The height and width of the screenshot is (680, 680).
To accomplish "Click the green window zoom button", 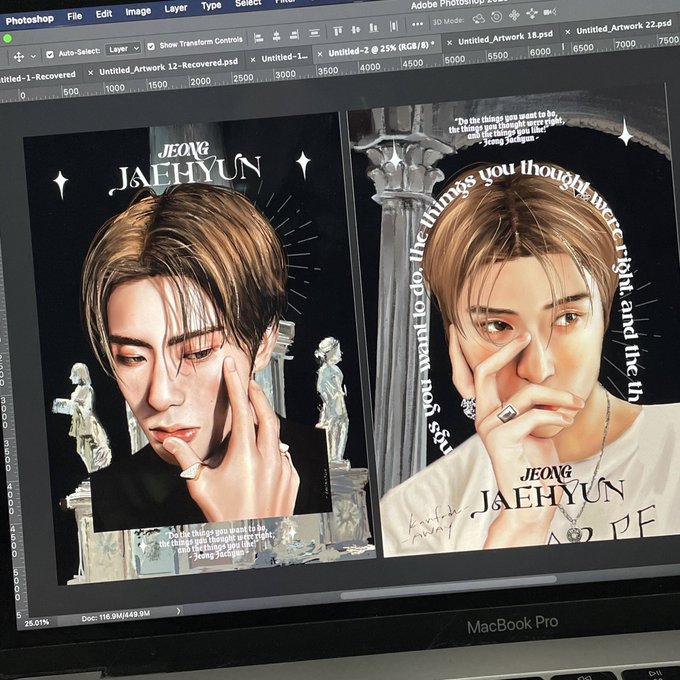I will pos(7,39).
